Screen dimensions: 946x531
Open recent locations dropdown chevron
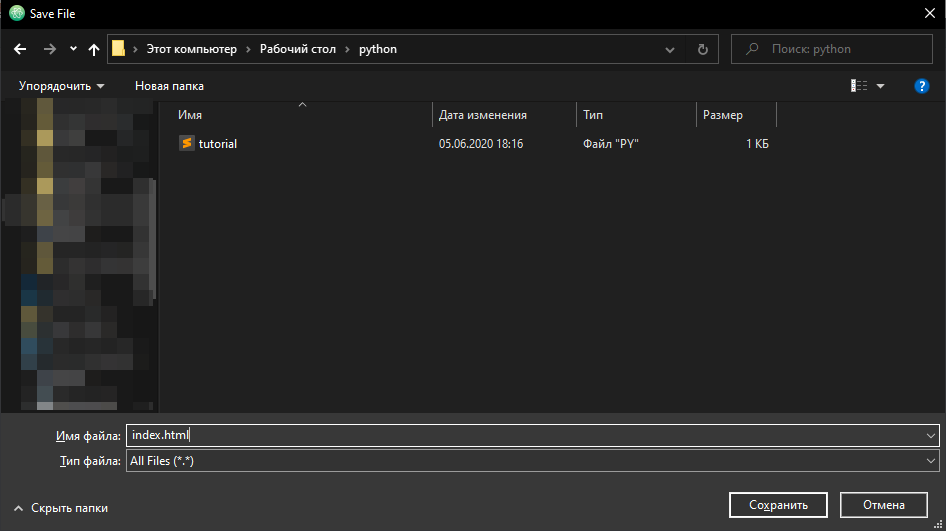tap(73, 49)
